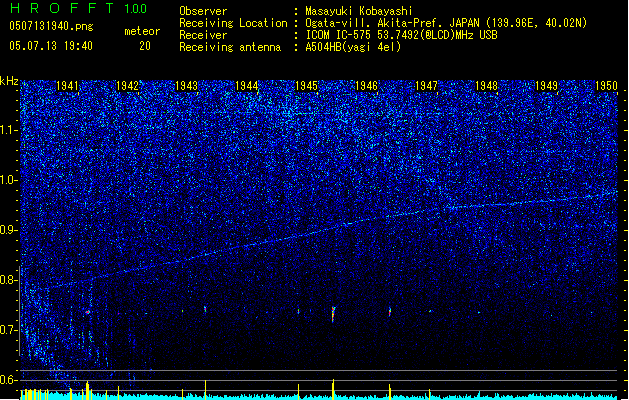Click the kHz axis unit label

(9, 81)
